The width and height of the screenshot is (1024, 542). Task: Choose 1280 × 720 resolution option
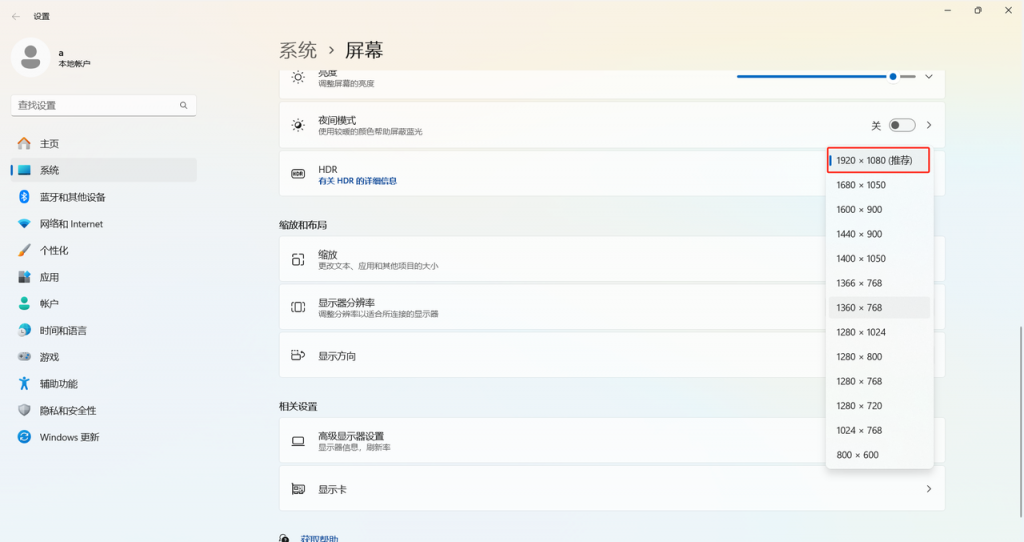click(x=879, y=406)
